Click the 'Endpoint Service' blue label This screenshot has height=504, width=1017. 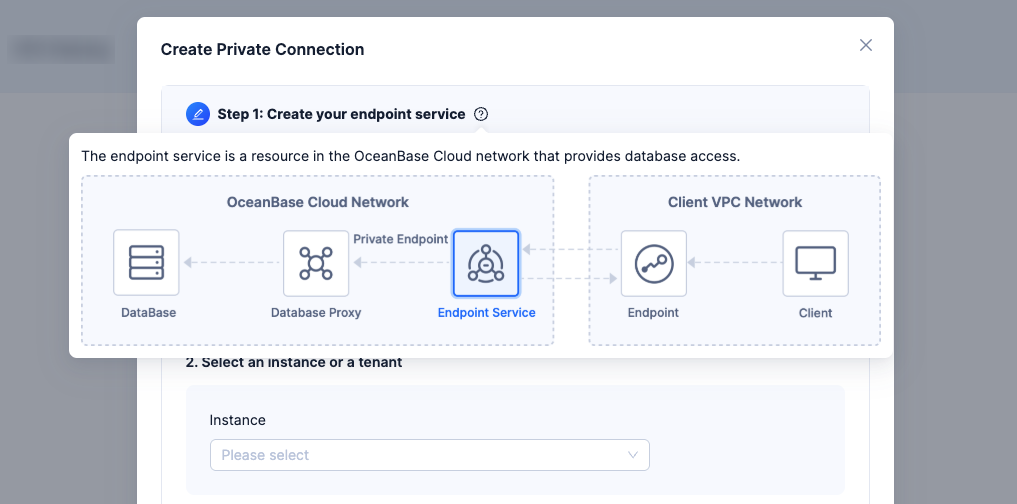pos(486,313)
